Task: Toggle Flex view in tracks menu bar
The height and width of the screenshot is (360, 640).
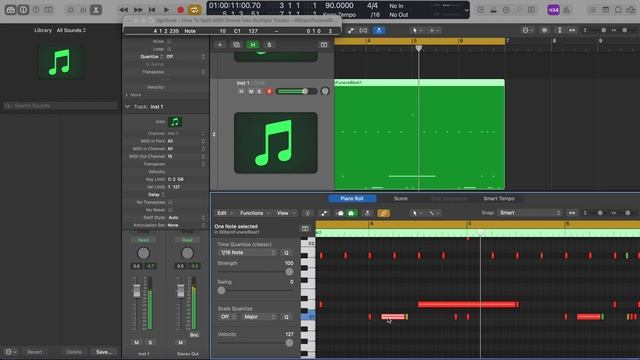Action: [x=363, y=30]
